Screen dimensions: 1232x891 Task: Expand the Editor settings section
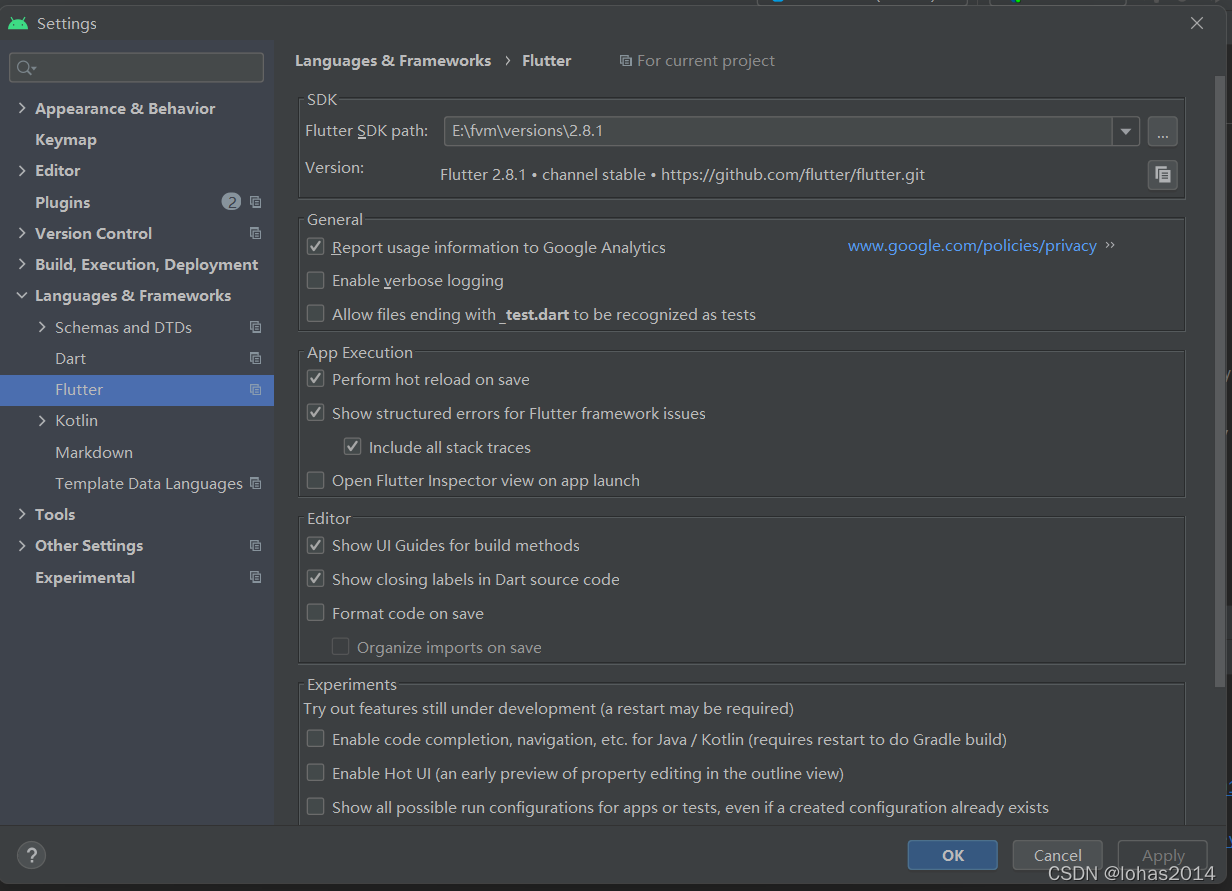tap(22, 171)
